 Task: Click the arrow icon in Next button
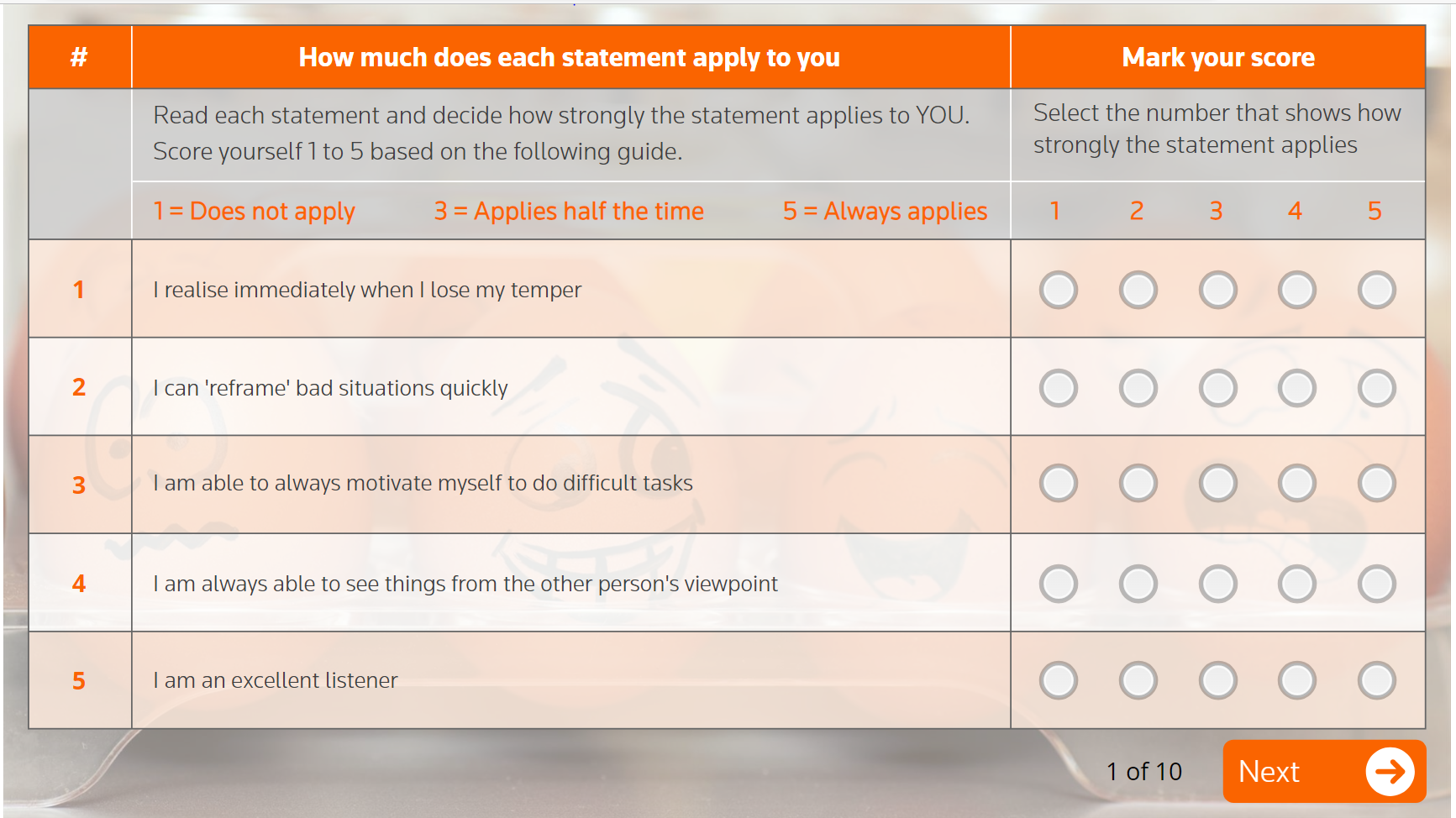coord(1390,771)
